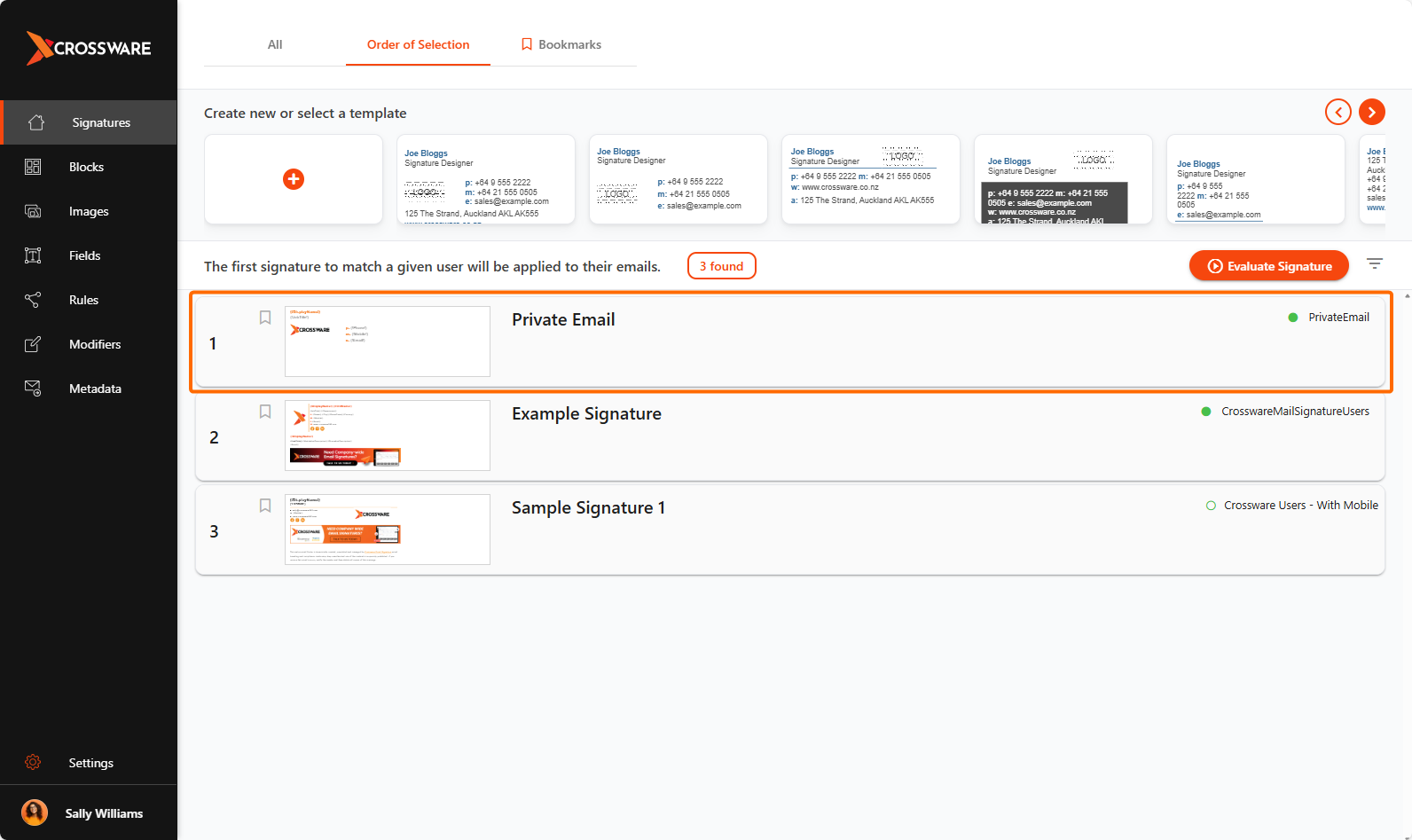
Task: Select the dark contact block template
Action: tap(1063, 179)
